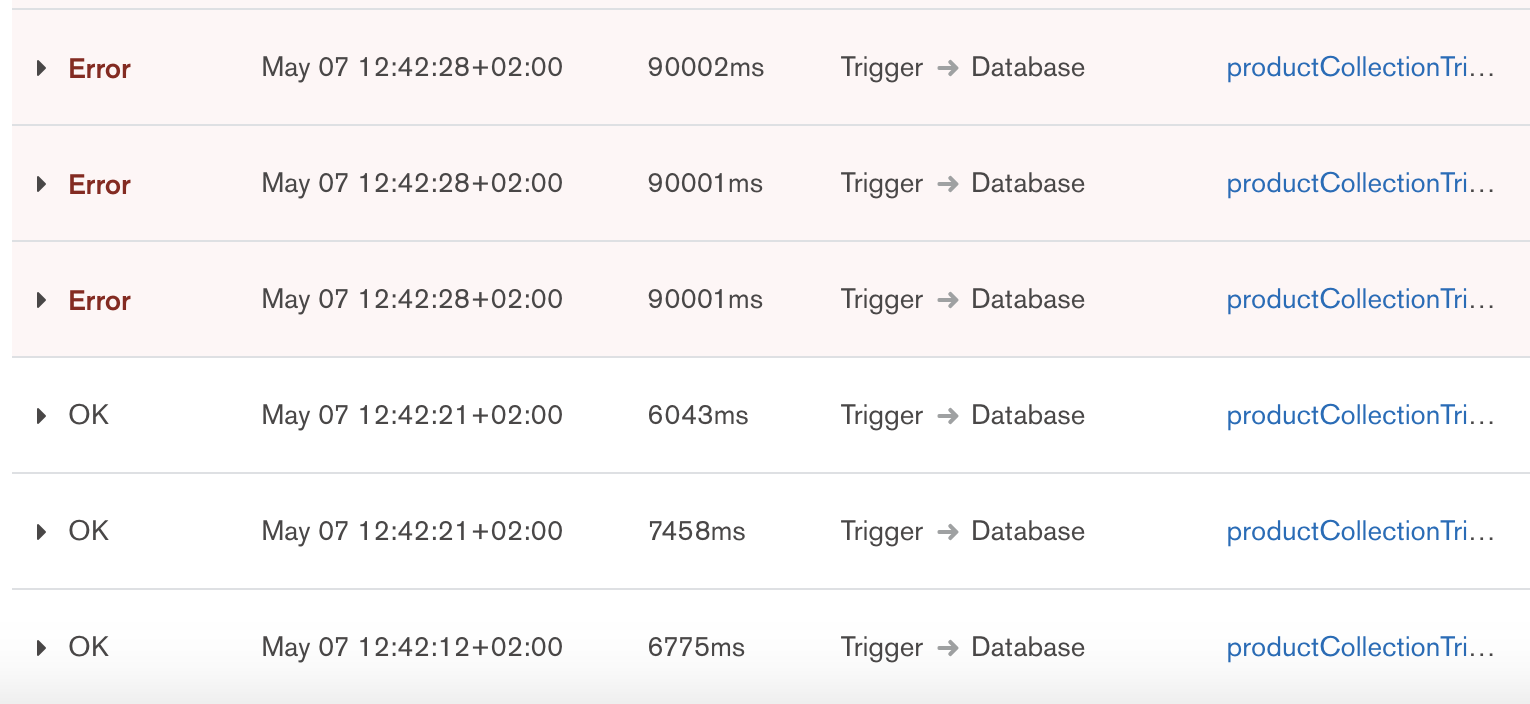
Task: Open productCollectionTri link in the 90002ms row
Action: 1360,68
